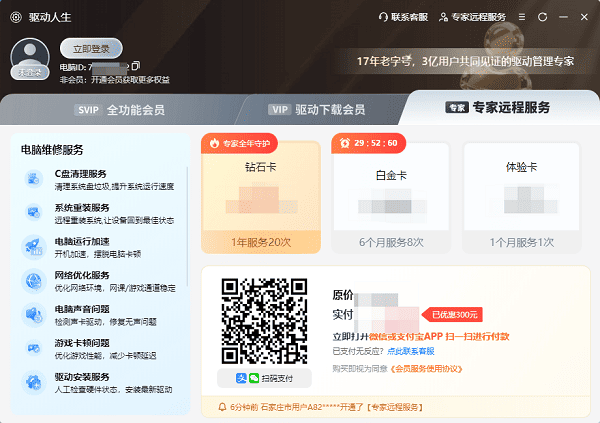This screenshot has width=600, height=423.
Task: Click the 网络优化服务 globe icon
Action: click(x=34, y=281)
